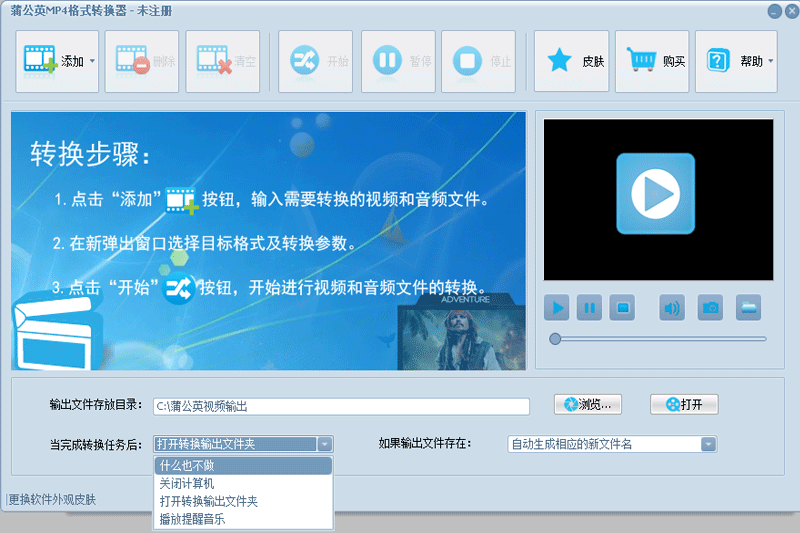Stop the preview player
Viewport: 800px width, 533px height.
pos(622,308)
